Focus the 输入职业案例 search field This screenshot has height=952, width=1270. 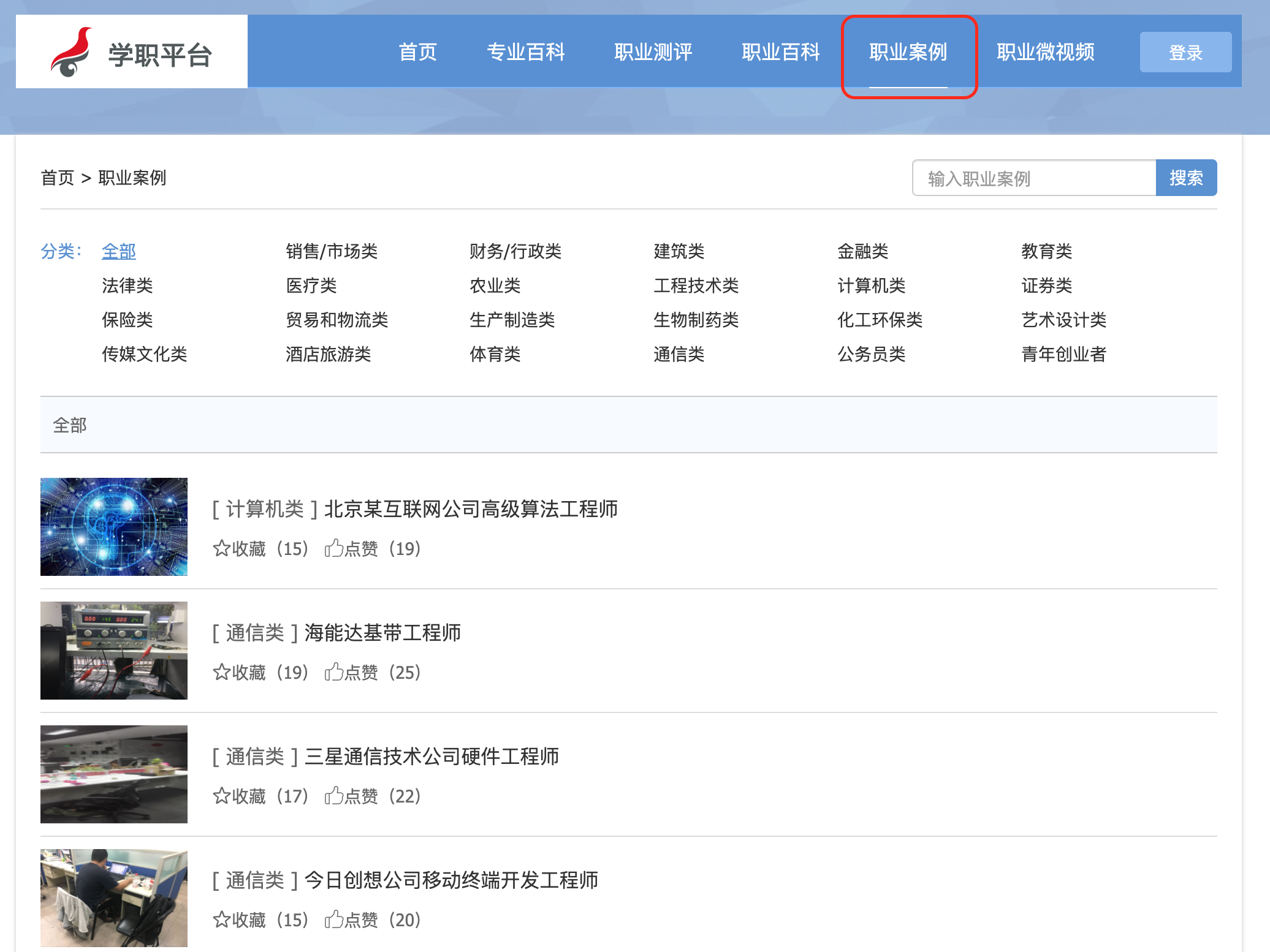[1033, 178]
